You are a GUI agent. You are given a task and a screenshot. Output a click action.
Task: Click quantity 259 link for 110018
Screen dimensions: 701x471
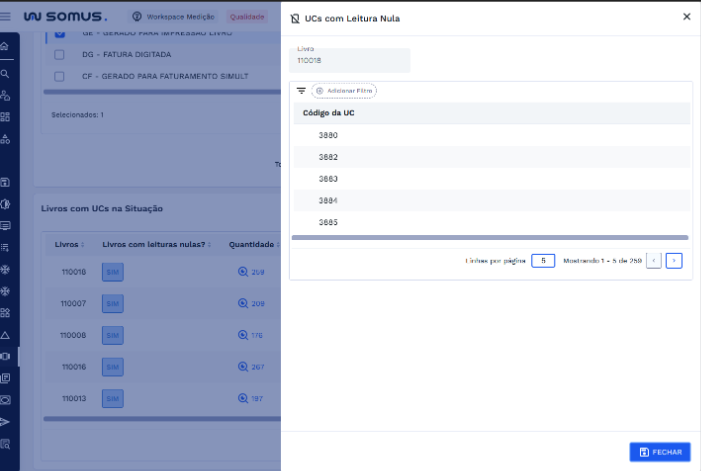(258, 272)
